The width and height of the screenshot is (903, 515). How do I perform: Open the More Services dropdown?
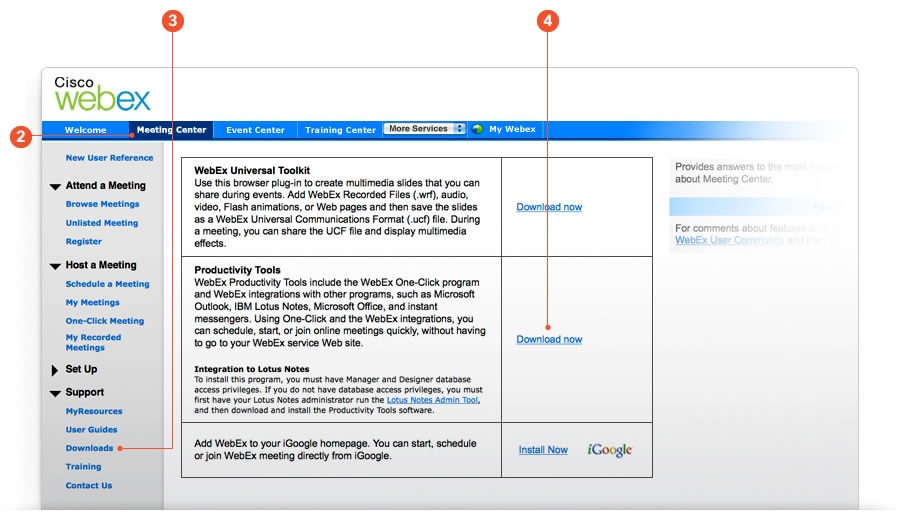click(424, 129)
